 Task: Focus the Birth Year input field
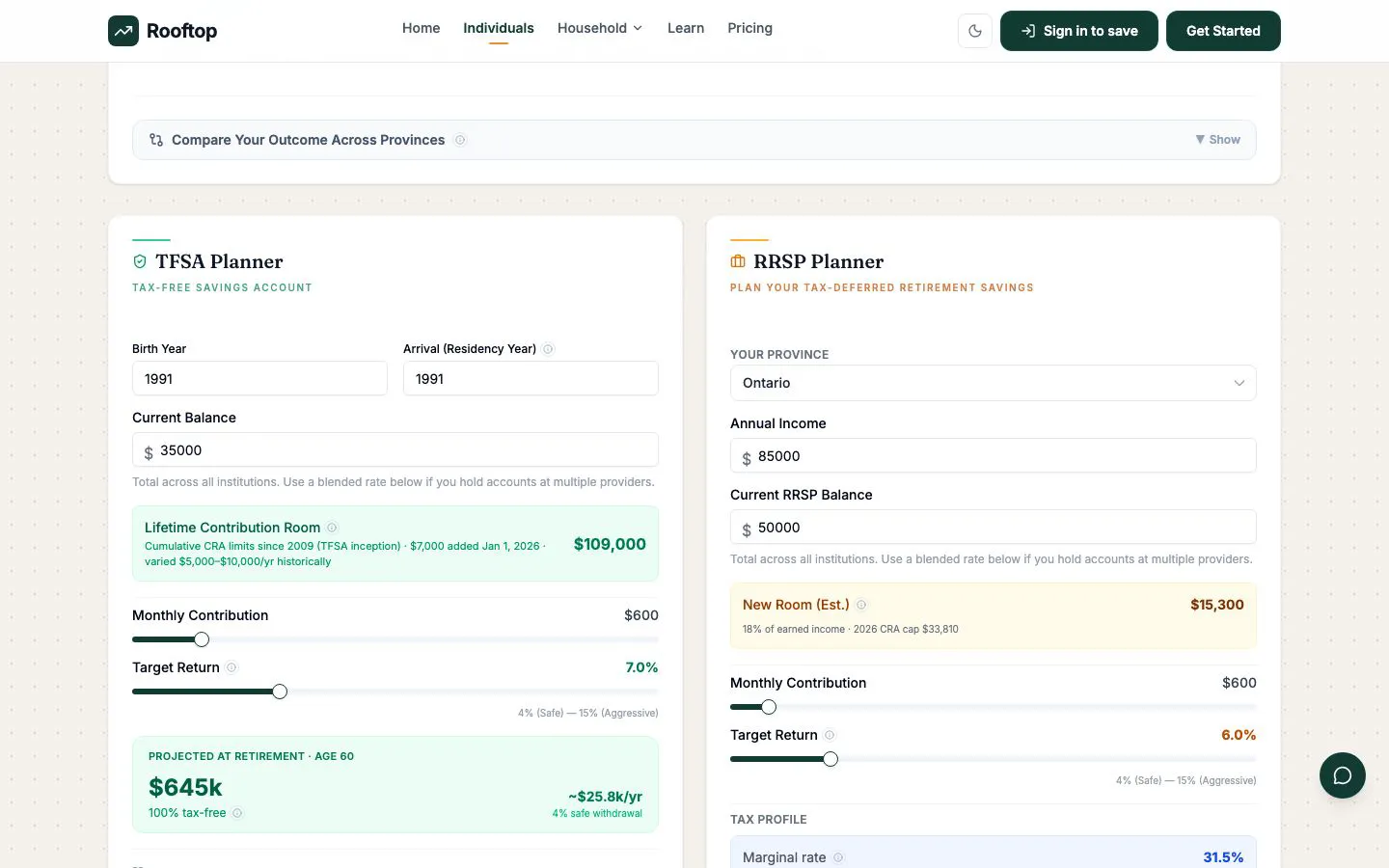[x=259, y=379]
